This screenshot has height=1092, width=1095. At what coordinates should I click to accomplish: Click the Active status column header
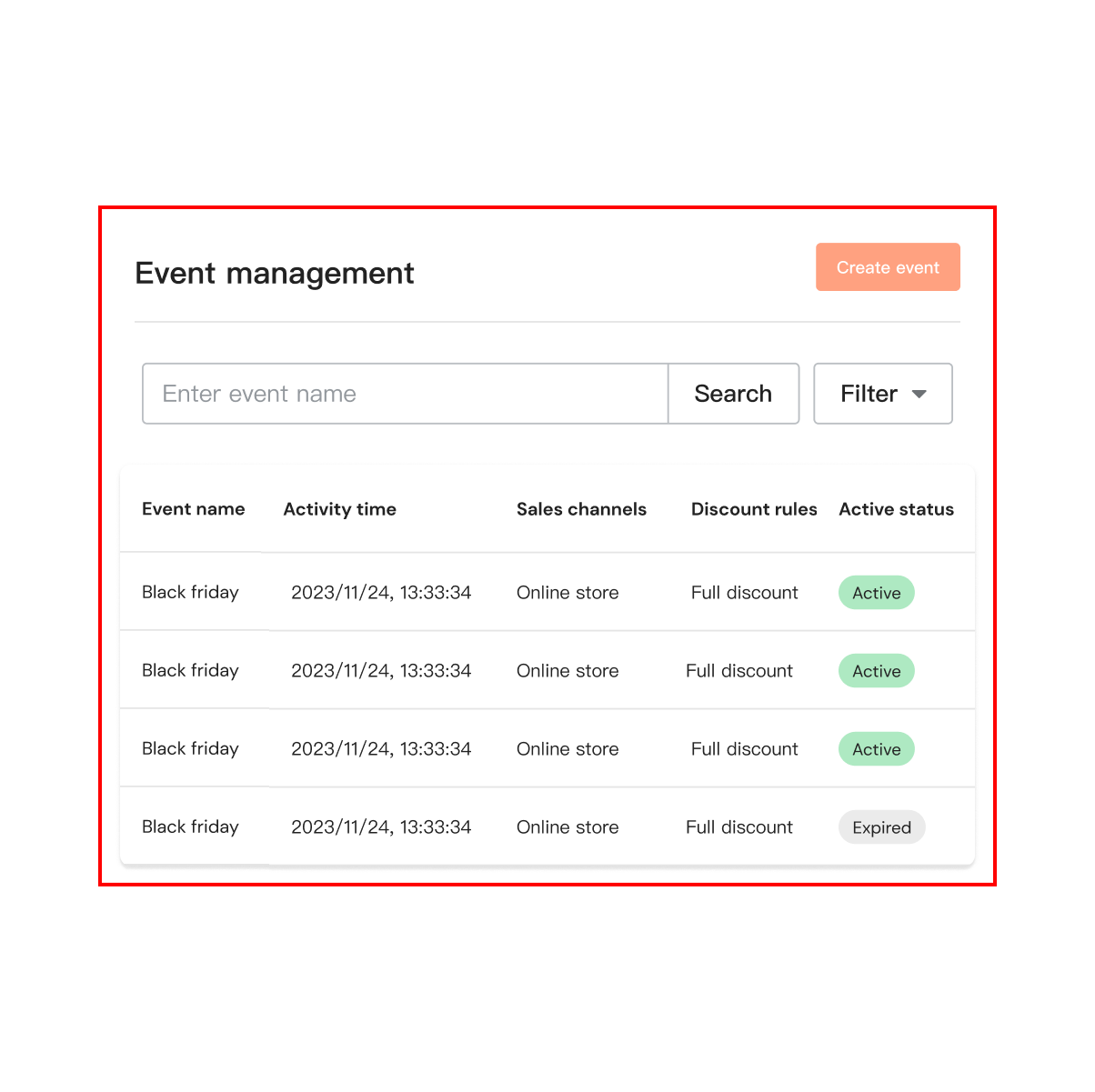point(895,509)
